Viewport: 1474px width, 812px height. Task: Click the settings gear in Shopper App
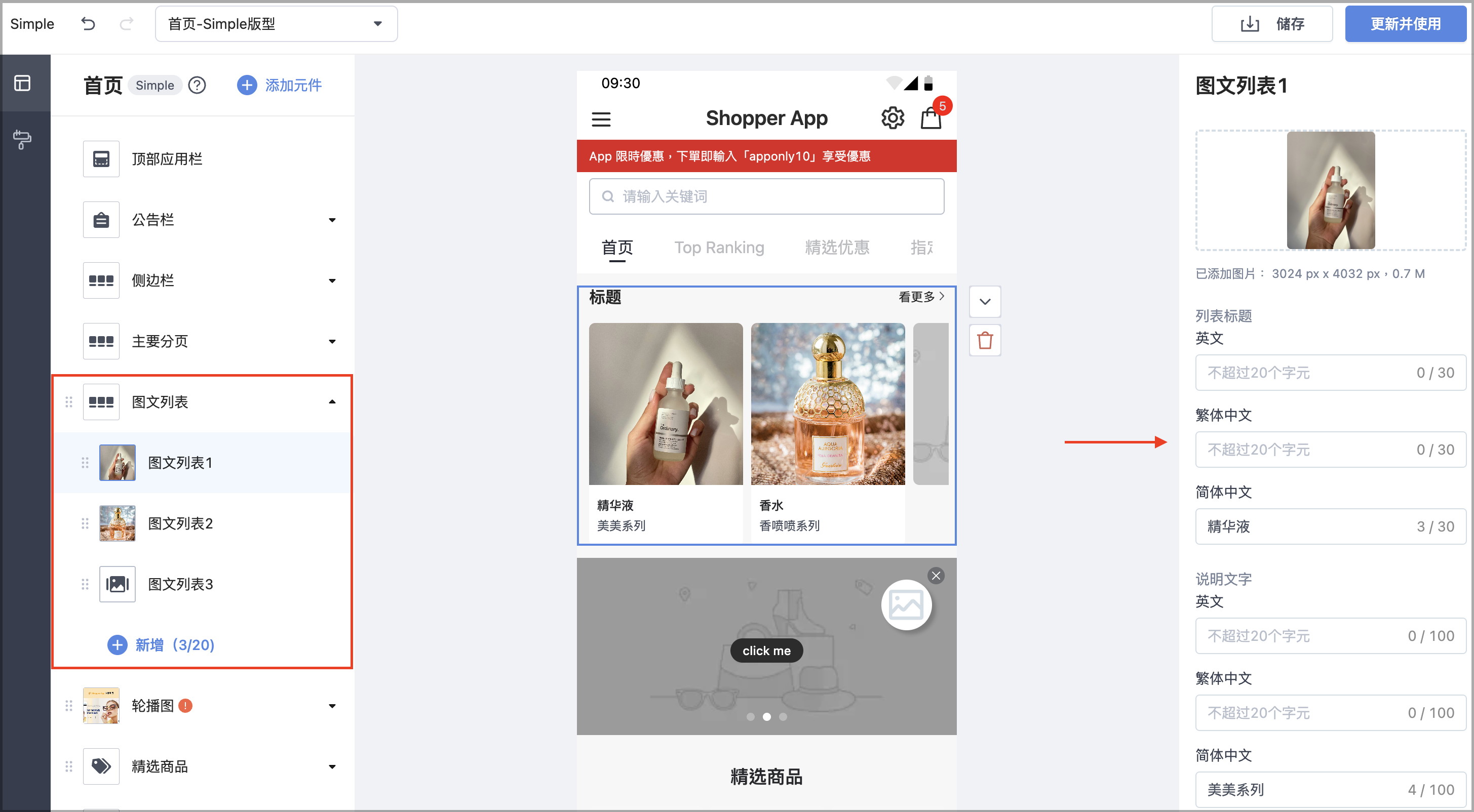tap(892, 118)
